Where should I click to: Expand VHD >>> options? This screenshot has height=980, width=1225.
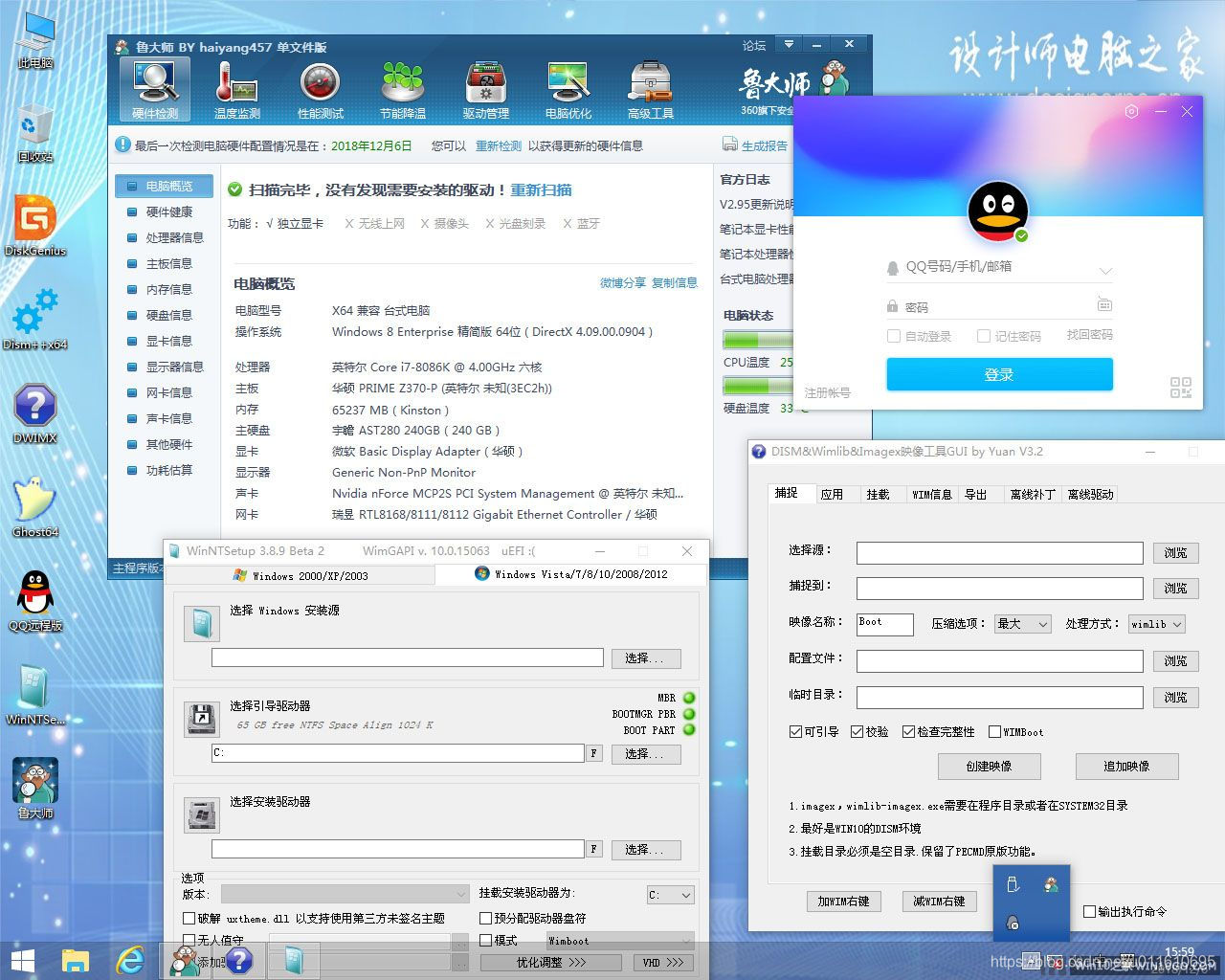pos(662,962)
